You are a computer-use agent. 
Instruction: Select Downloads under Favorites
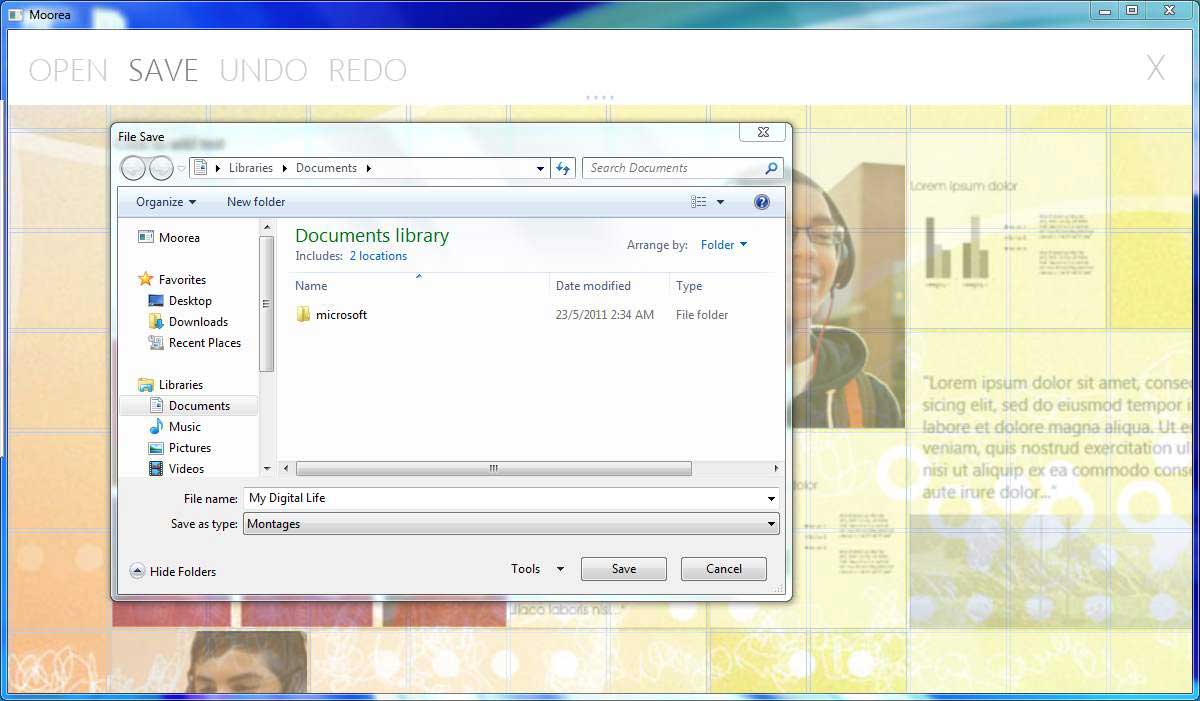pyautogui.click(x=198, y=322)
